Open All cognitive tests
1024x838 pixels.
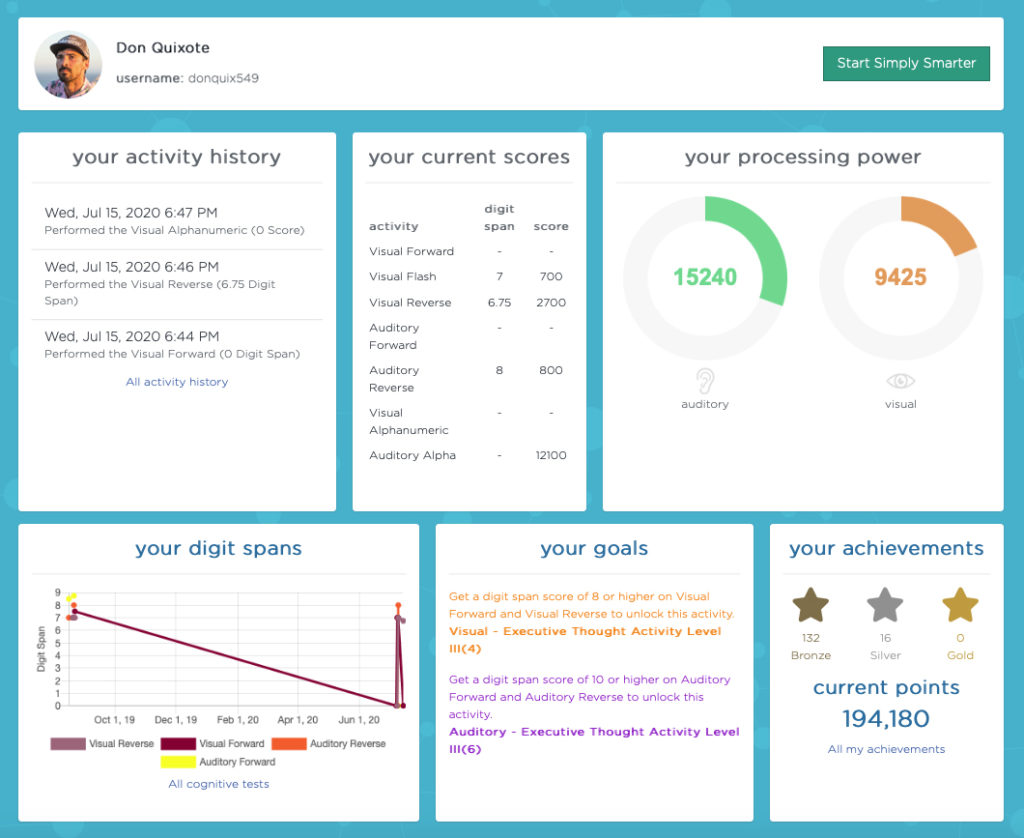pos(218,784)
